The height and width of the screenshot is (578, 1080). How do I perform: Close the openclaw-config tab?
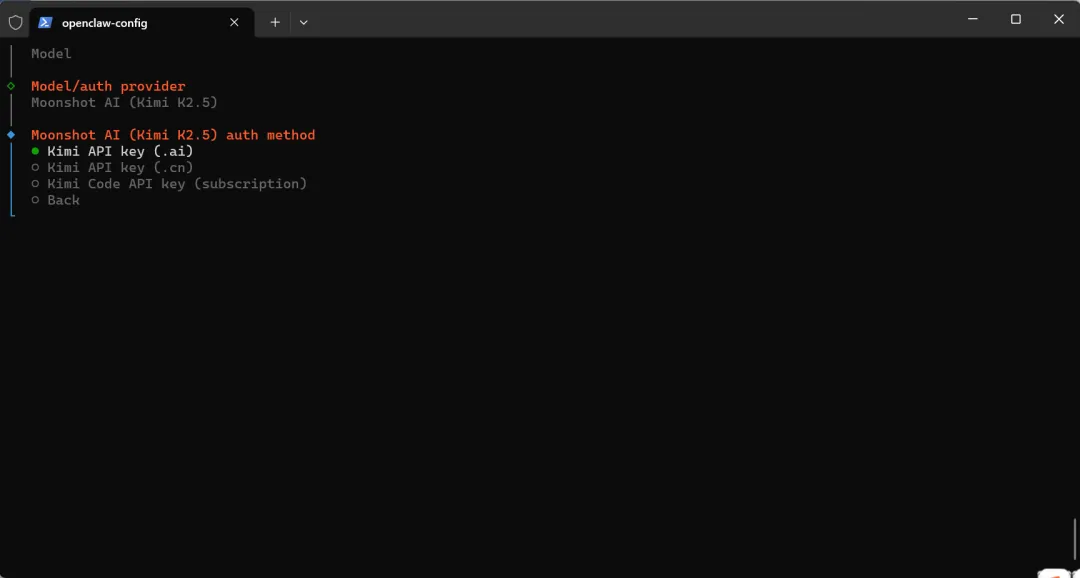[234, 22]
